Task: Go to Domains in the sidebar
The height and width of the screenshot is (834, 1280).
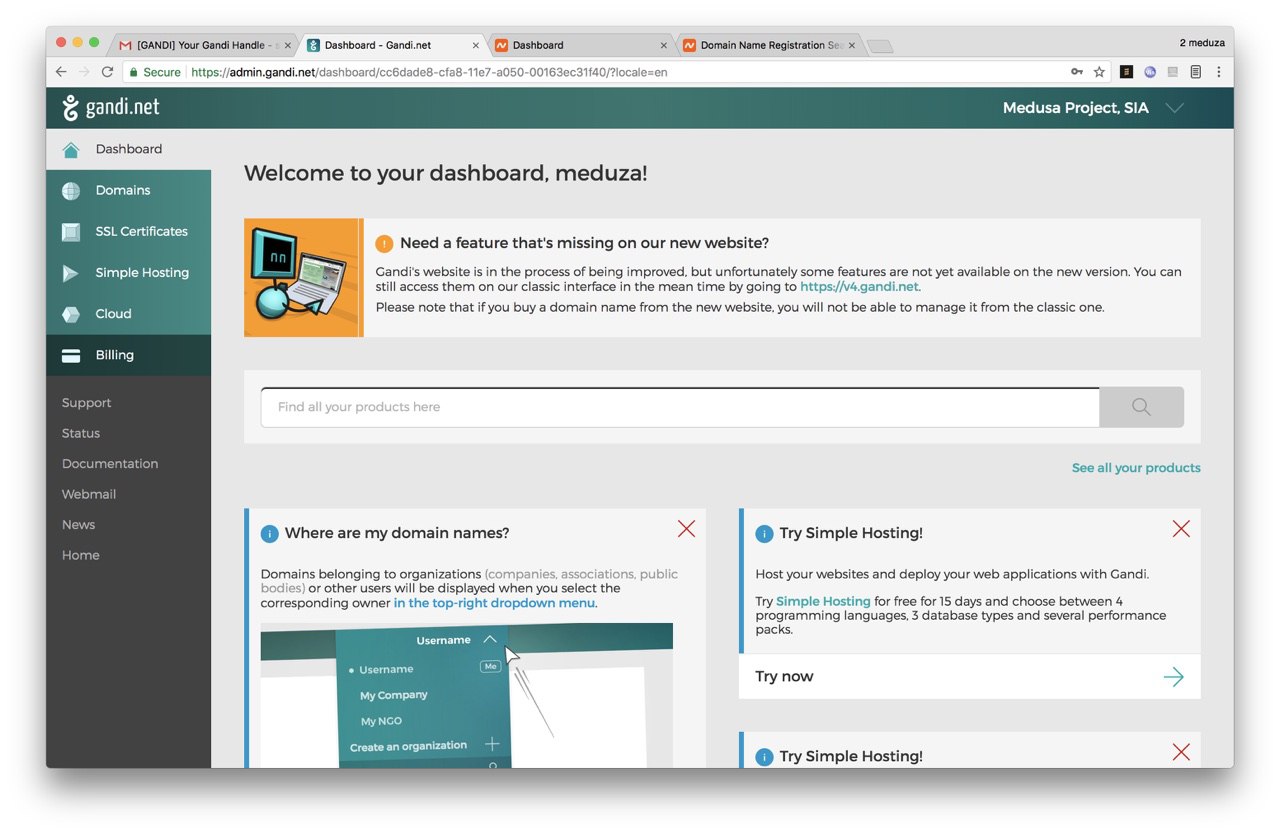Action: [x=128, y=190]
